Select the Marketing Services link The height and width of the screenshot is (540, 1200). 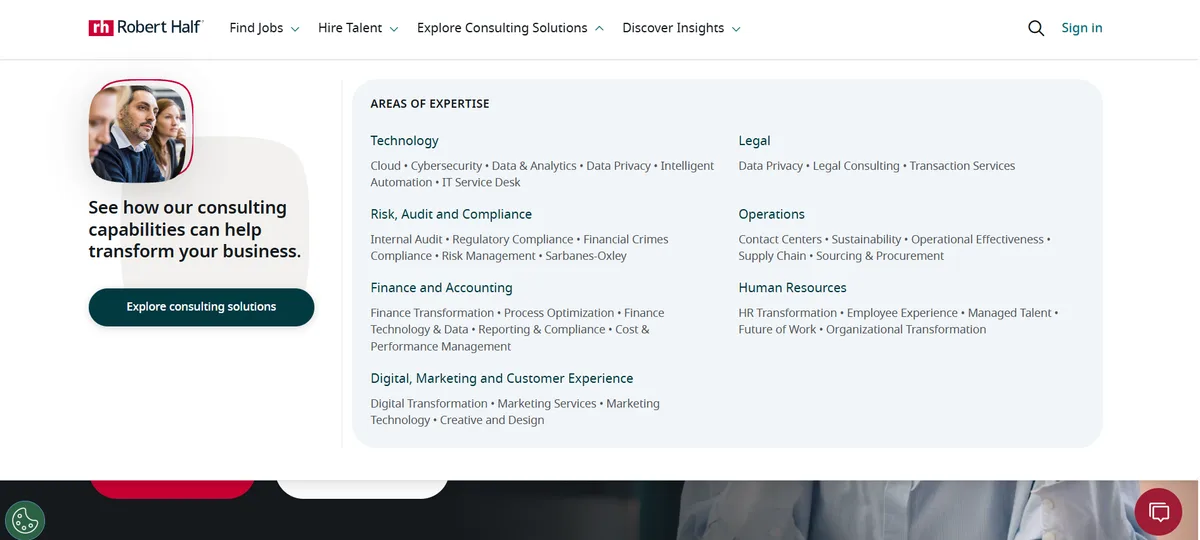(x=547, y=404)
